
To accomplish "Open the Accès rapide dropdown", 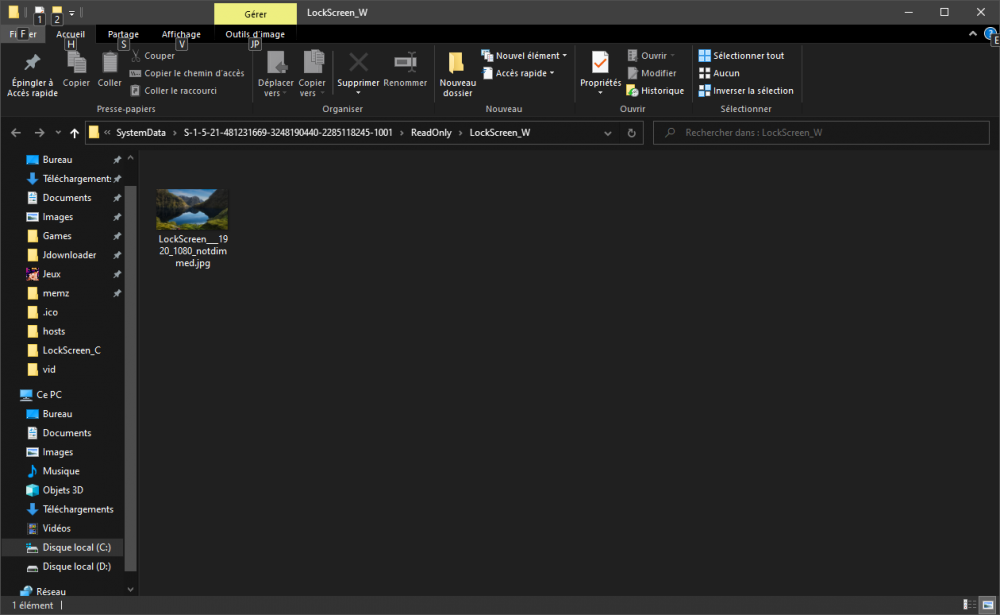I will (x=518, y=73).
